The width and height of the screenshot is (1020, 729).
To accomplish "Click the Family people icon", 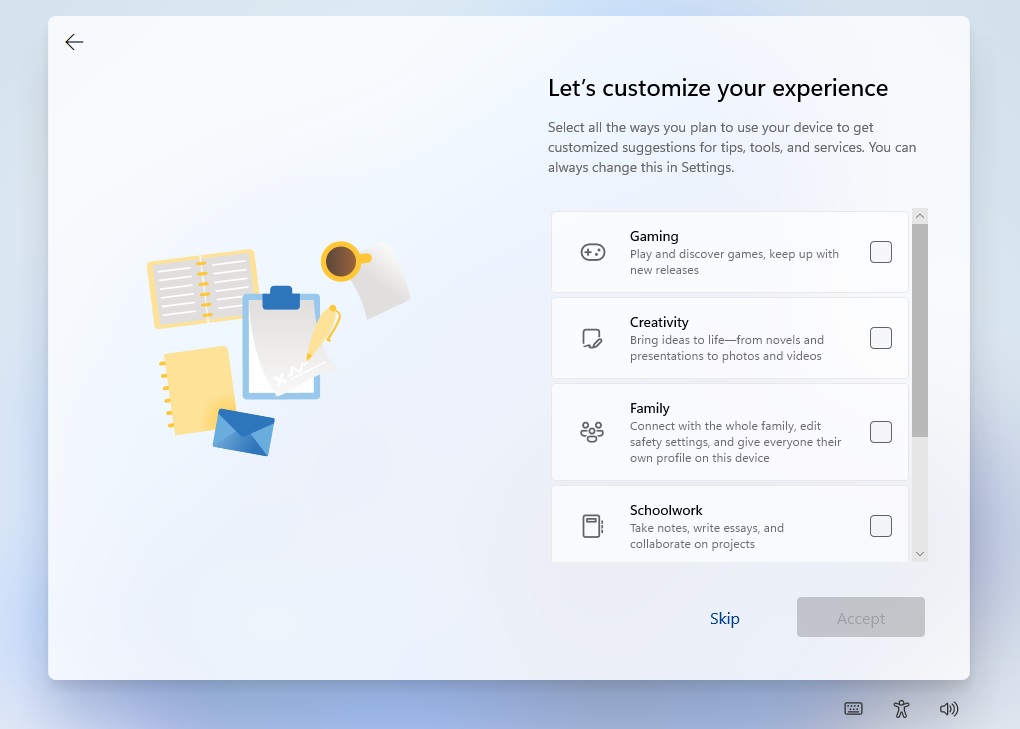I will tap(592, 432).
